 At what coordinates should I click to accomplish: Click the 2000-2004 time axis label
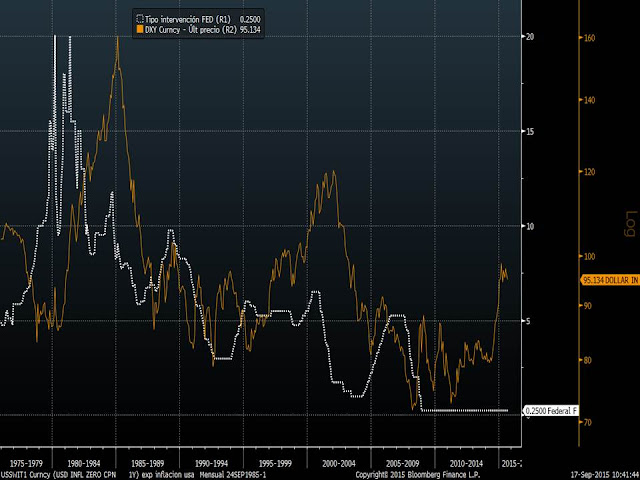[x=339, y=463]
